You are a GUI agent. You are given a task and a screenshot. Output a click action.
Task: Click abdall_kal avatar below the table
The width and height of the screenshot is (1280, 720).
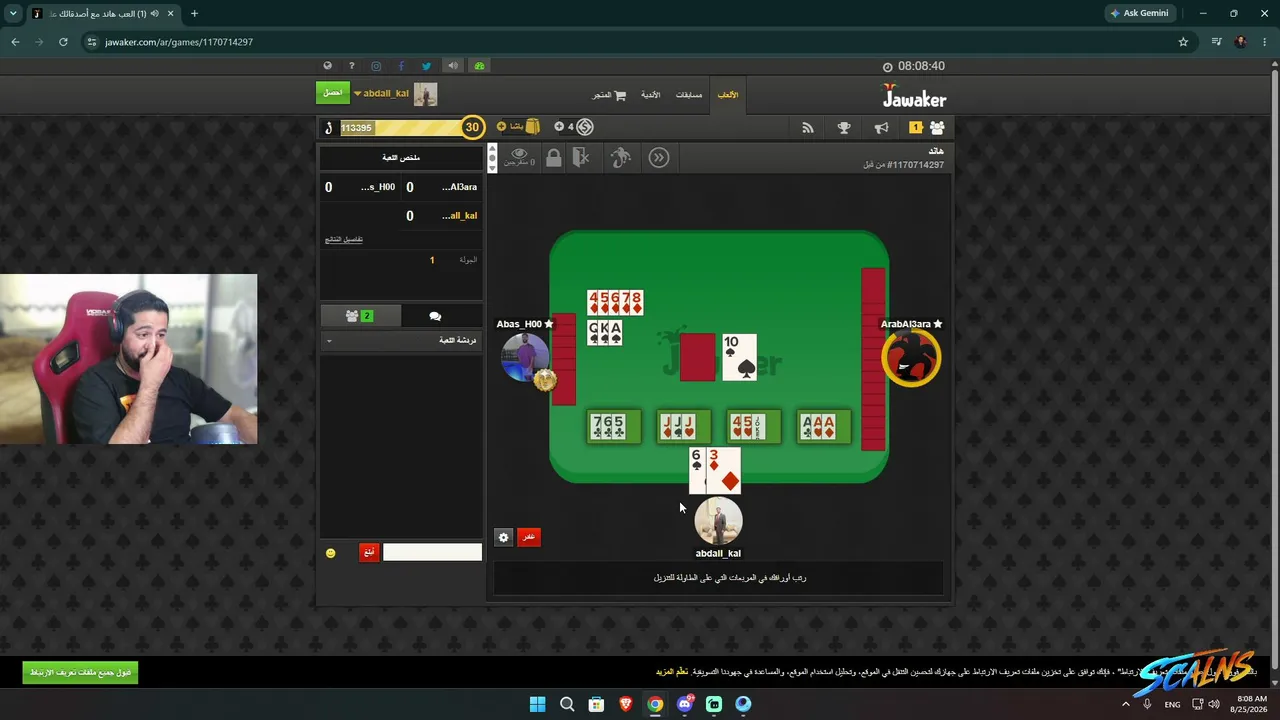718,521
